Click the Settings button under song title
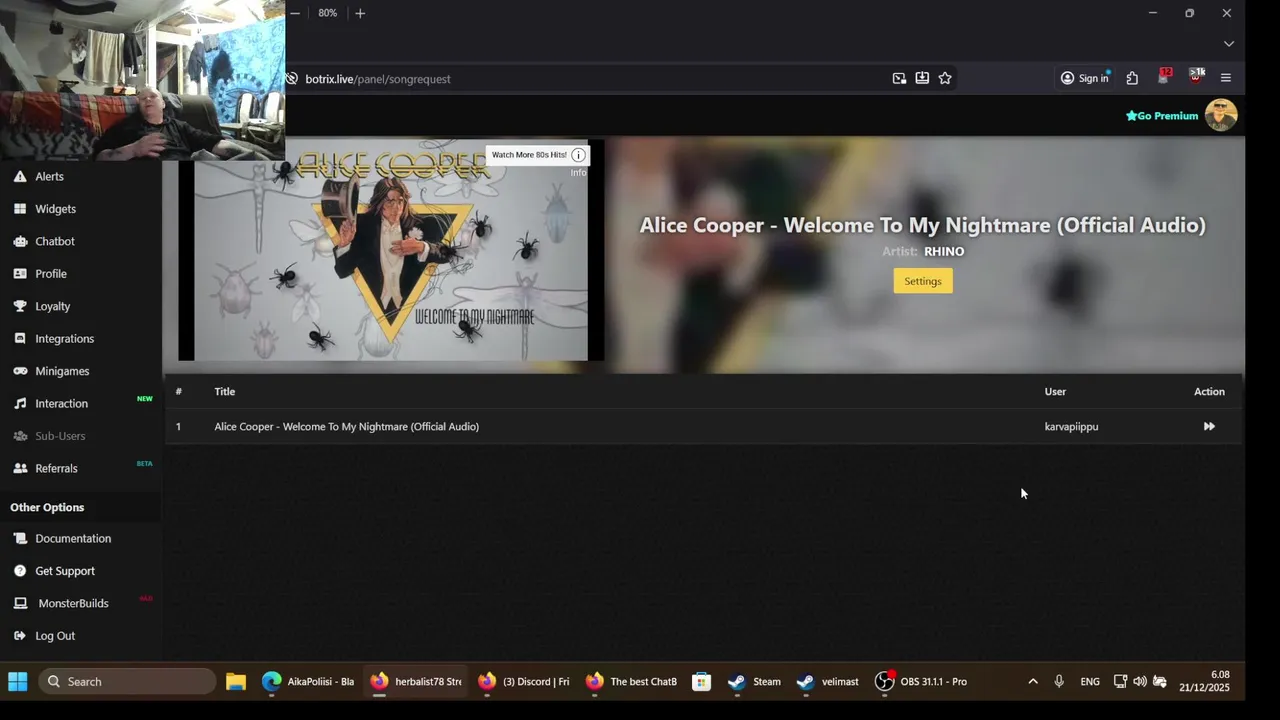 coord(923,281)
